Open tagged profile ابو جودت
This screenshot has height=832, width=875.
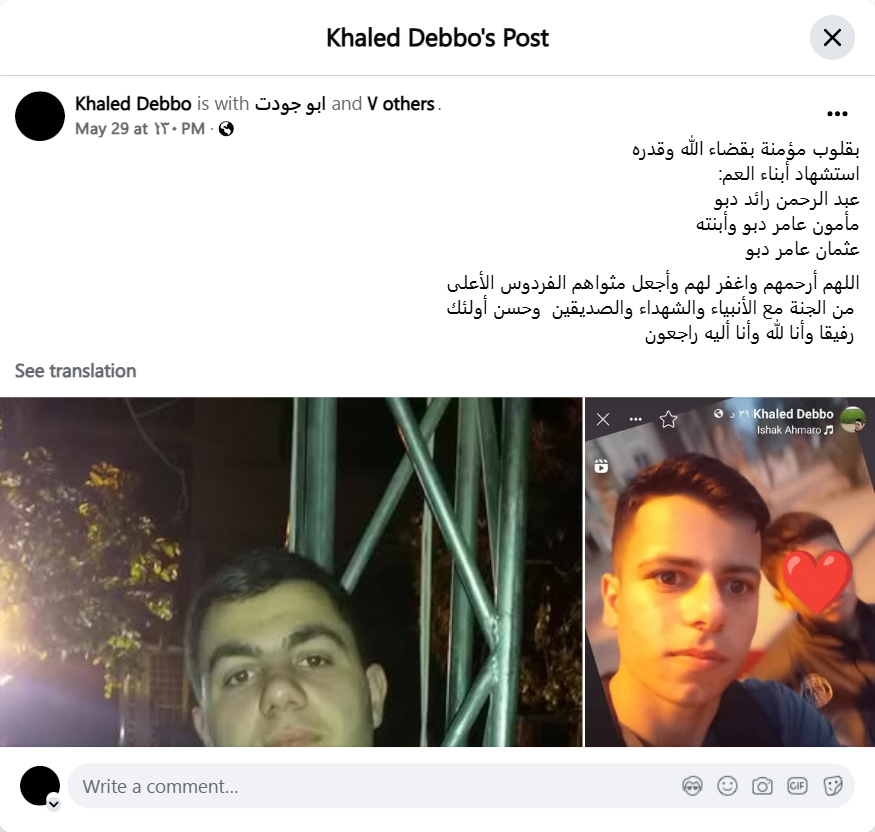(x=290, y=104)
